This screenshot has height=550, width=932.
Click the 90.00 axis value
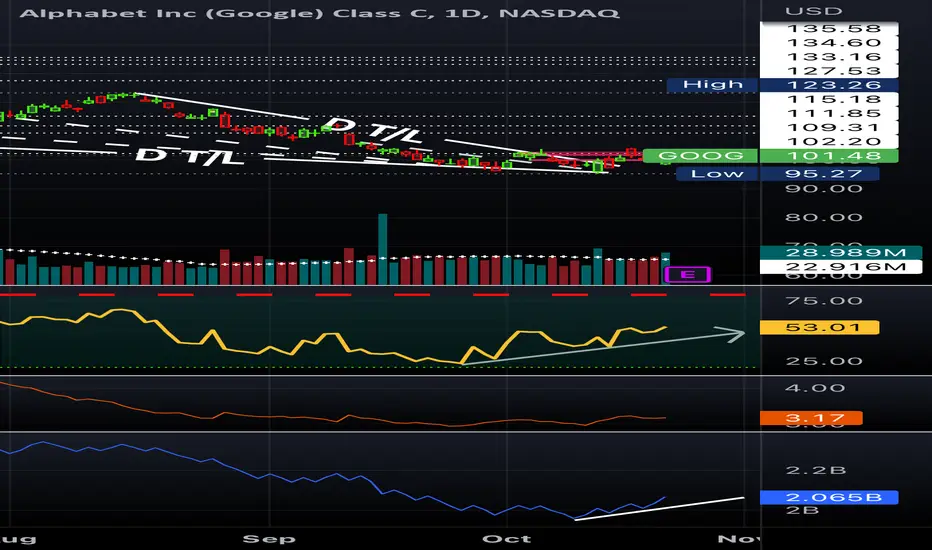823,189
